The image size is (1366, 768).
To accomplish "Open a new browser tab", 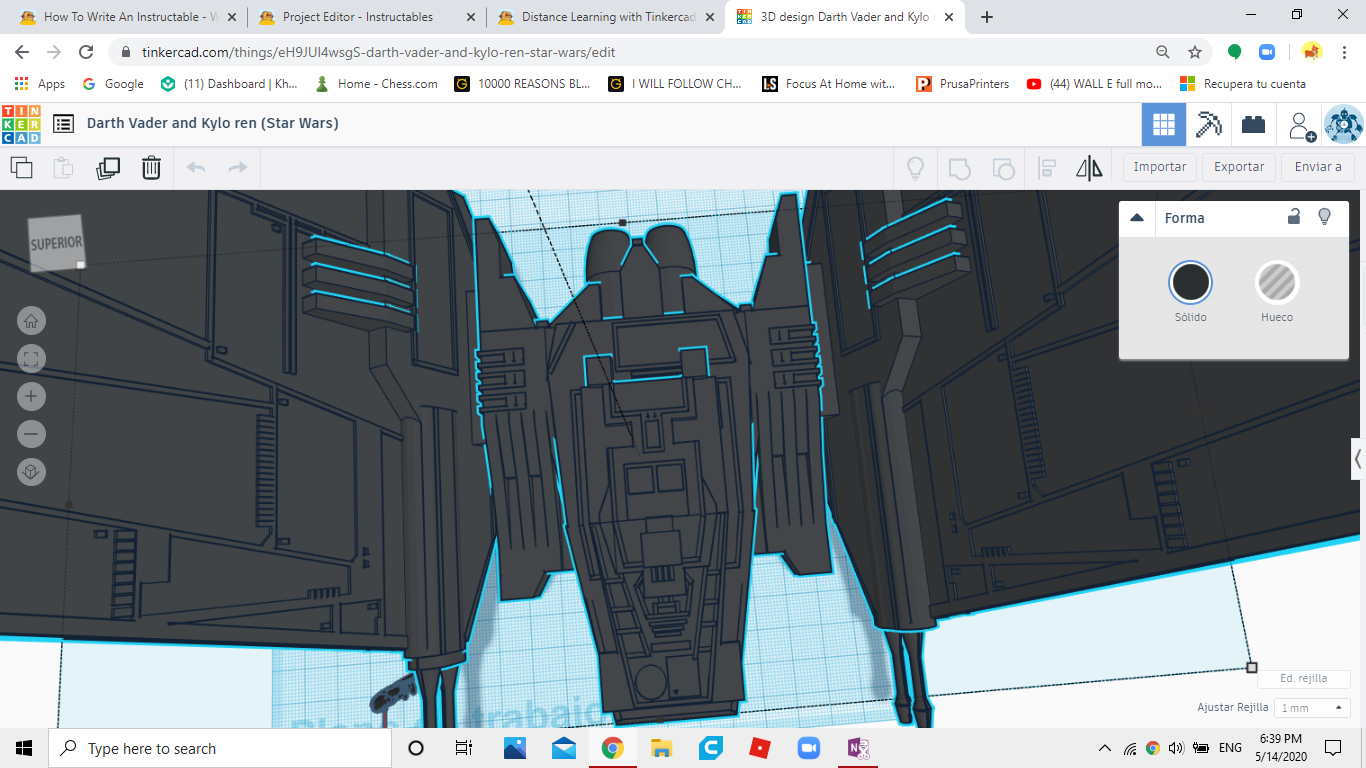I will tap(987, 17).
